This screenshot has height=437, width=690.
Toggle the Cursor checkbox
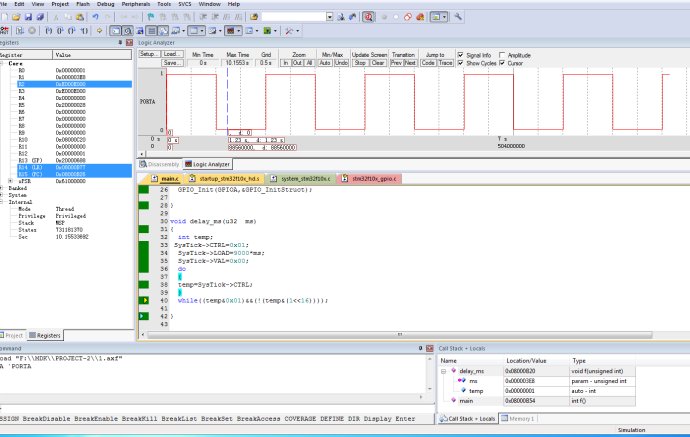click(x=503, y=63)
